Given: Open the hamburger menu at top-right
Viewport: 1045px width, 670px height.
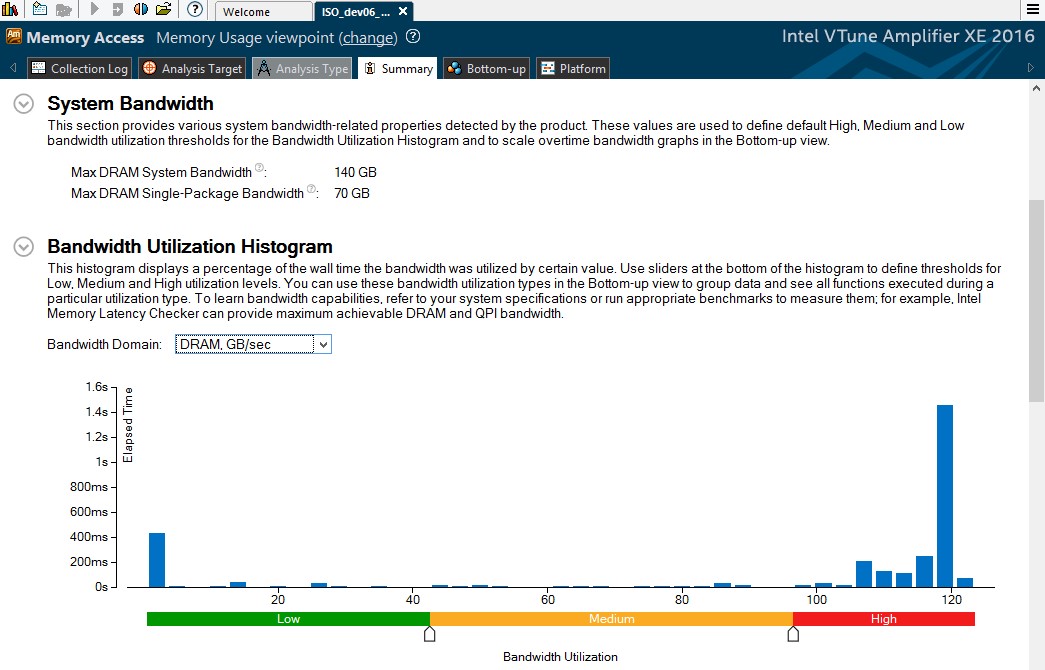Looking at the screenshot, I should pyautogui.click(x=1033, y=10).
